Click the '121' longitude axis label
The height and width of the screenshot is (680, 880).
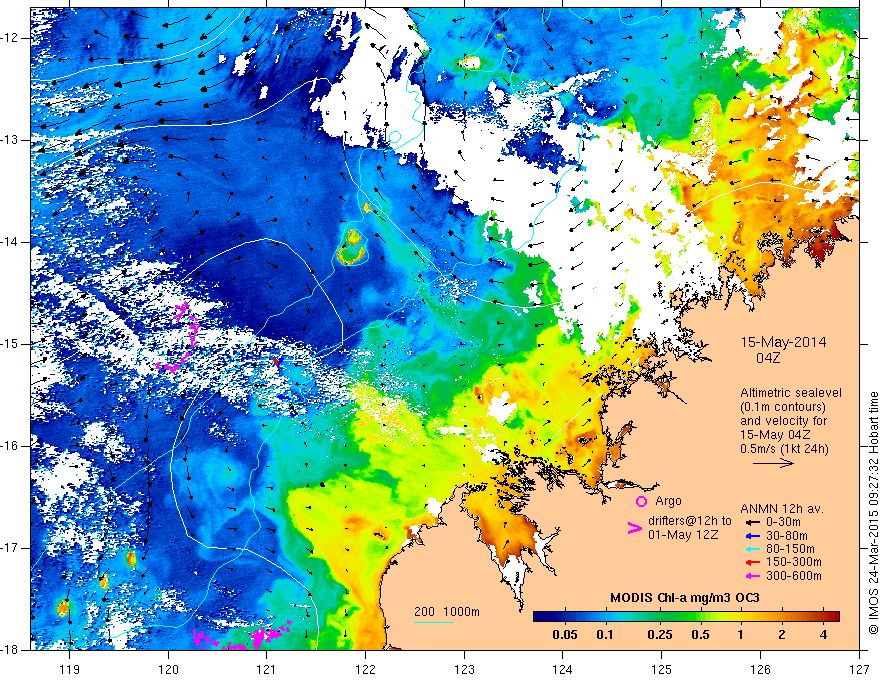pos(267,669)
